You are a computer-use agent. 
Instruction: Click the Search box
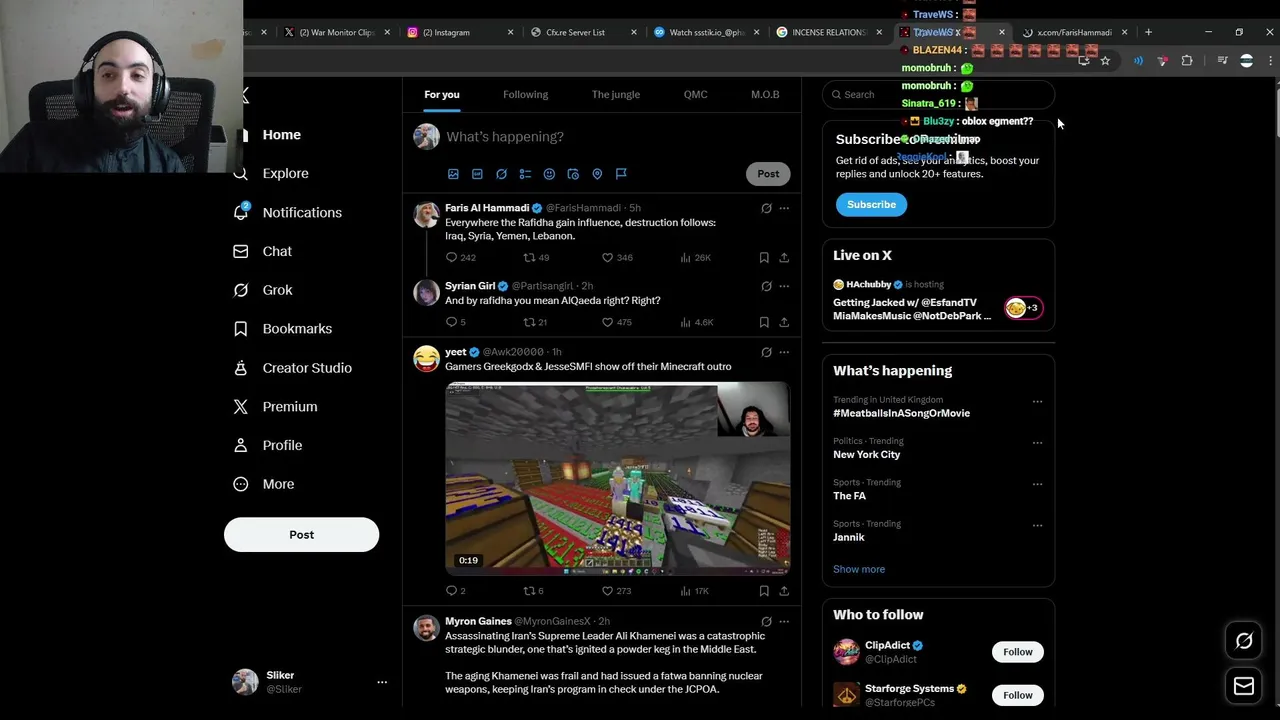point(938,95)
